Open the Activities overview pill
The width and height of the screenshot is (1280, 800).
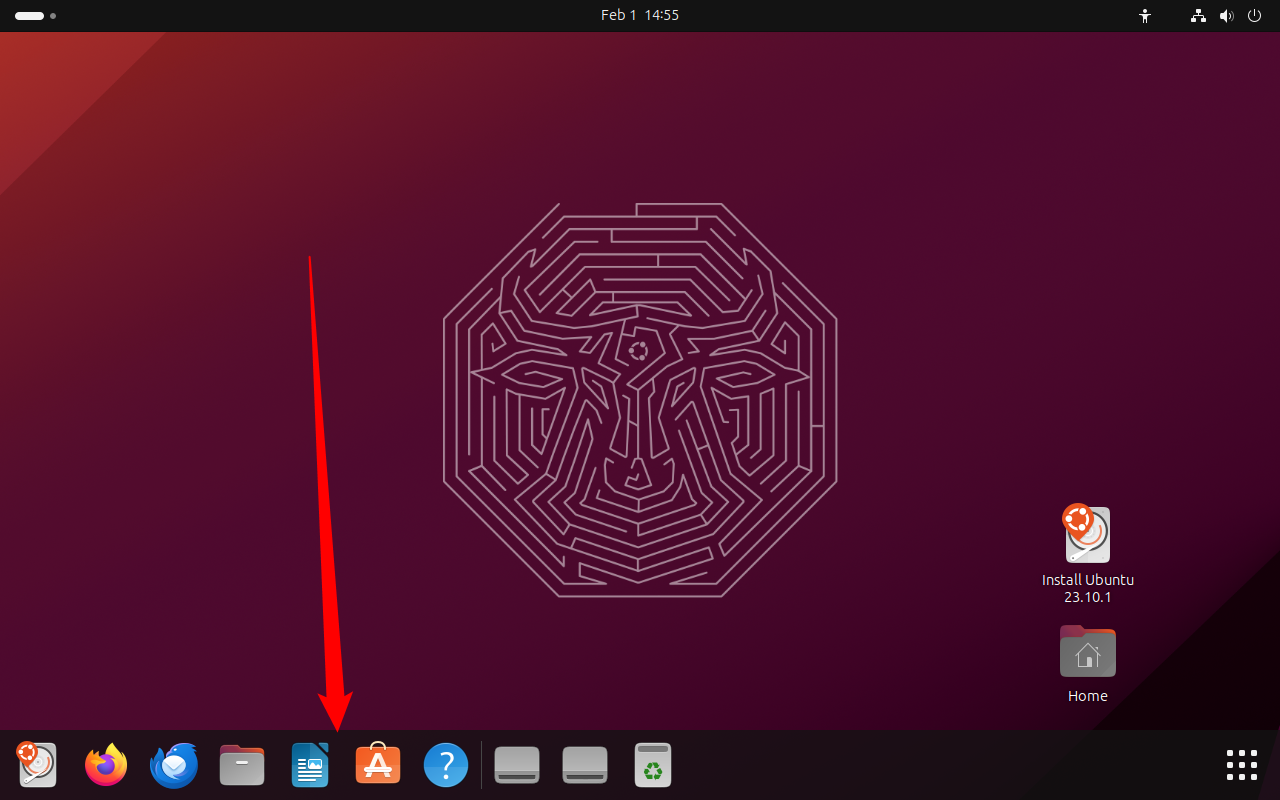click(x=29, y=16)
